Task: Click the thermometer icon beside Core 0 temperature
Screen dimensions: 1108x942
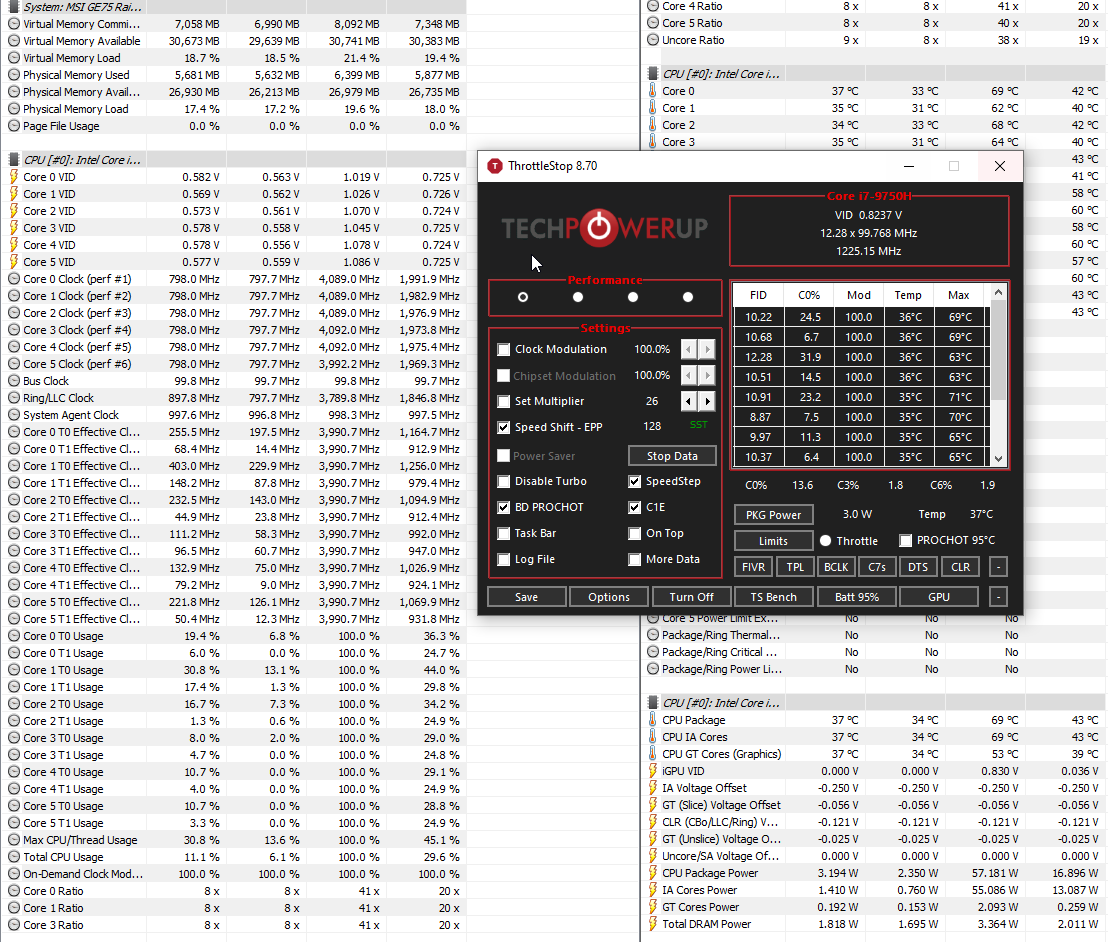Action: pyautogui.click(x=652, y=90)
